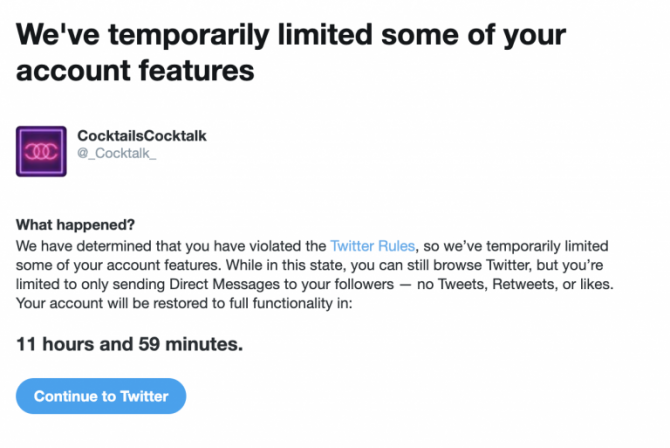The width and height of the screenshot is (670, 448).
Task: Click 'so we've temporarily limited' phrase
Action: click(x=516, y=246)
